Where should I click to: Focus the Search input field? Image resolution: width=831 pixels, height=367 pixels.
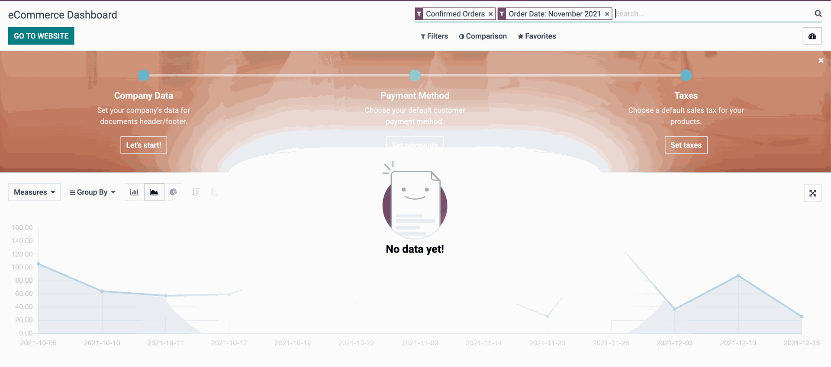[x=713, y=14]
